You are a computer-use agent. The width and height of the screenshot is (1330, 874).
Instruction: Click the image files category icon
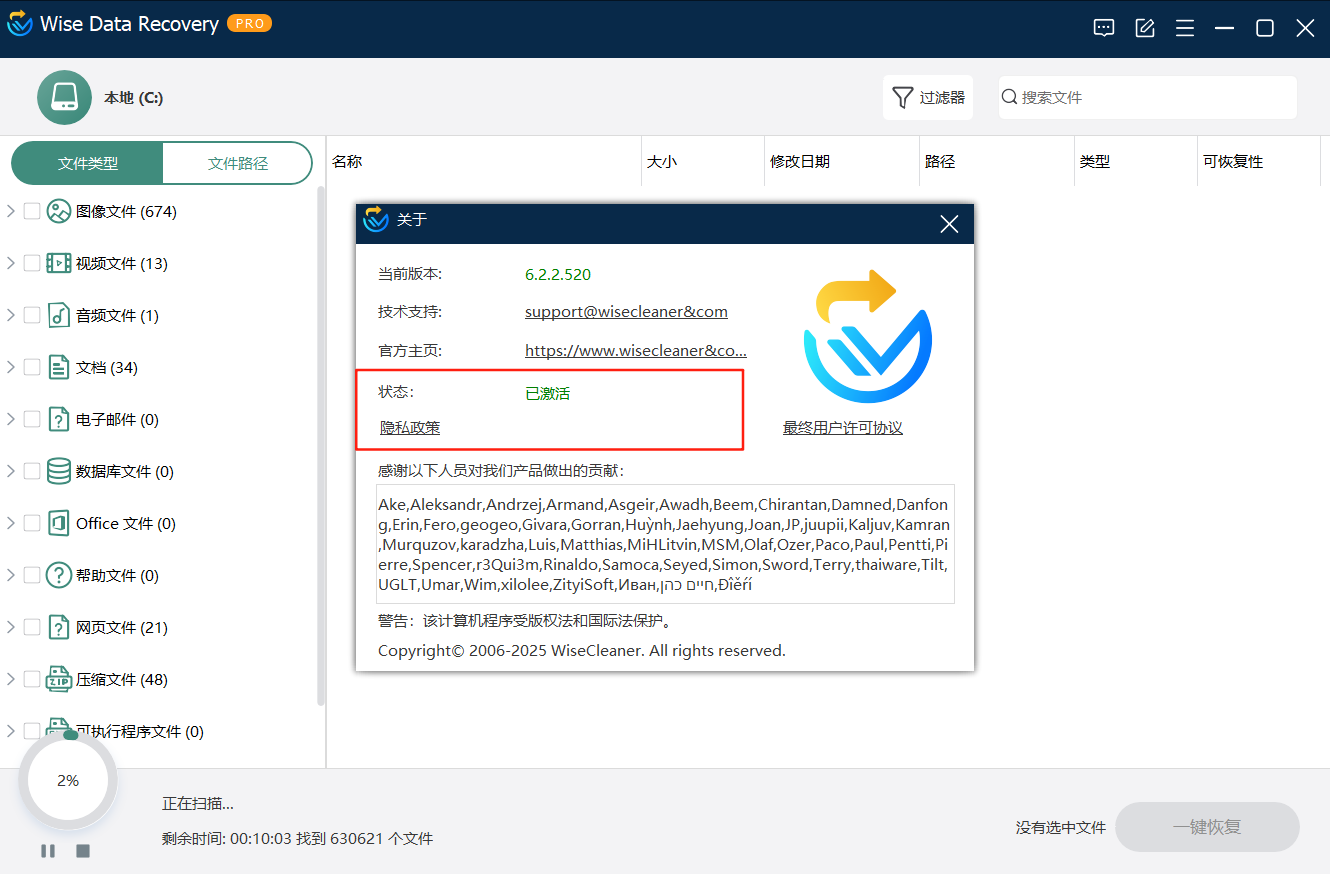pyautogui.click(x=59, y=211)
